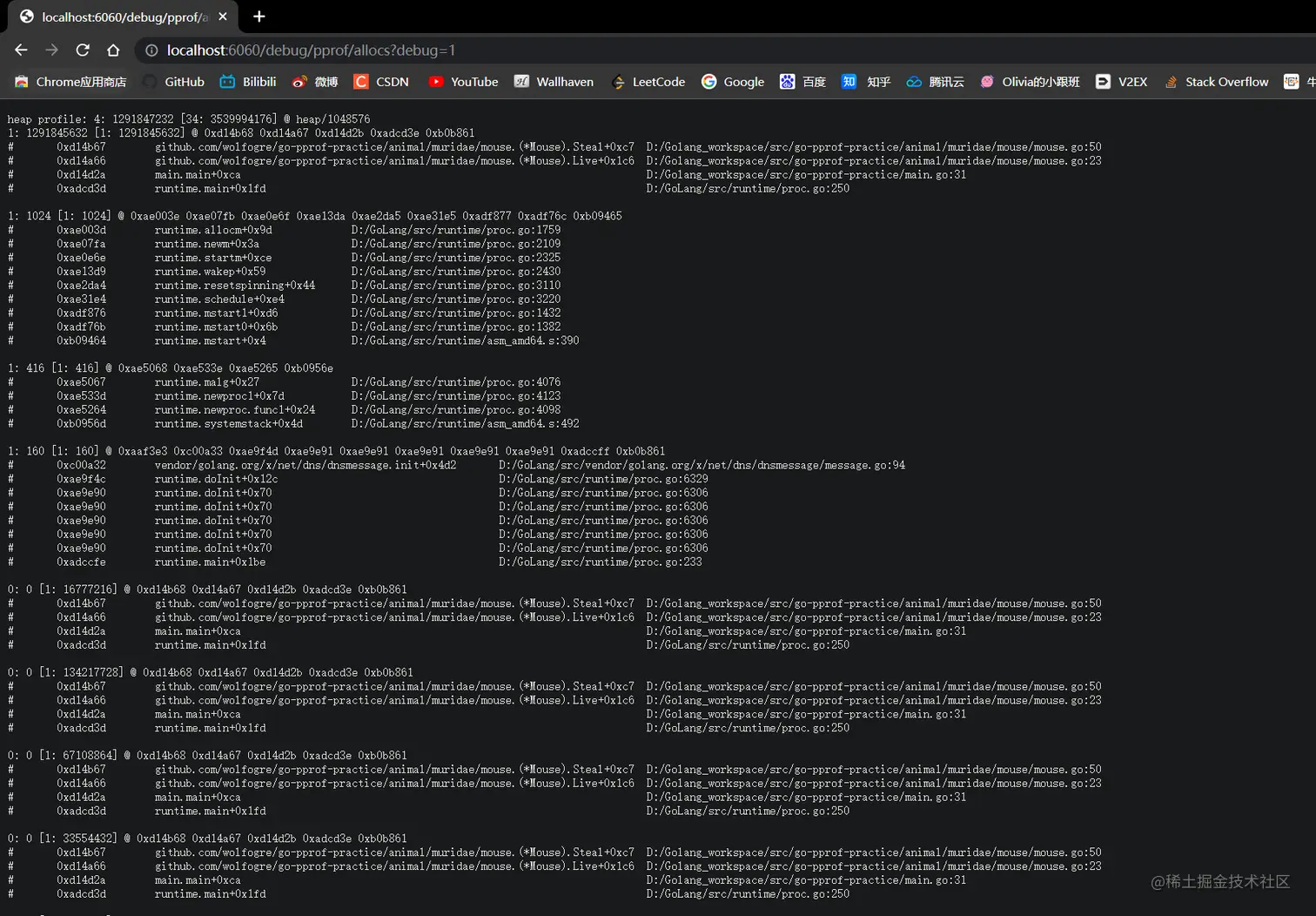
Task: Click the 'dnsmessage.init+0x4d2' stack frame
Action: point(305,465)
